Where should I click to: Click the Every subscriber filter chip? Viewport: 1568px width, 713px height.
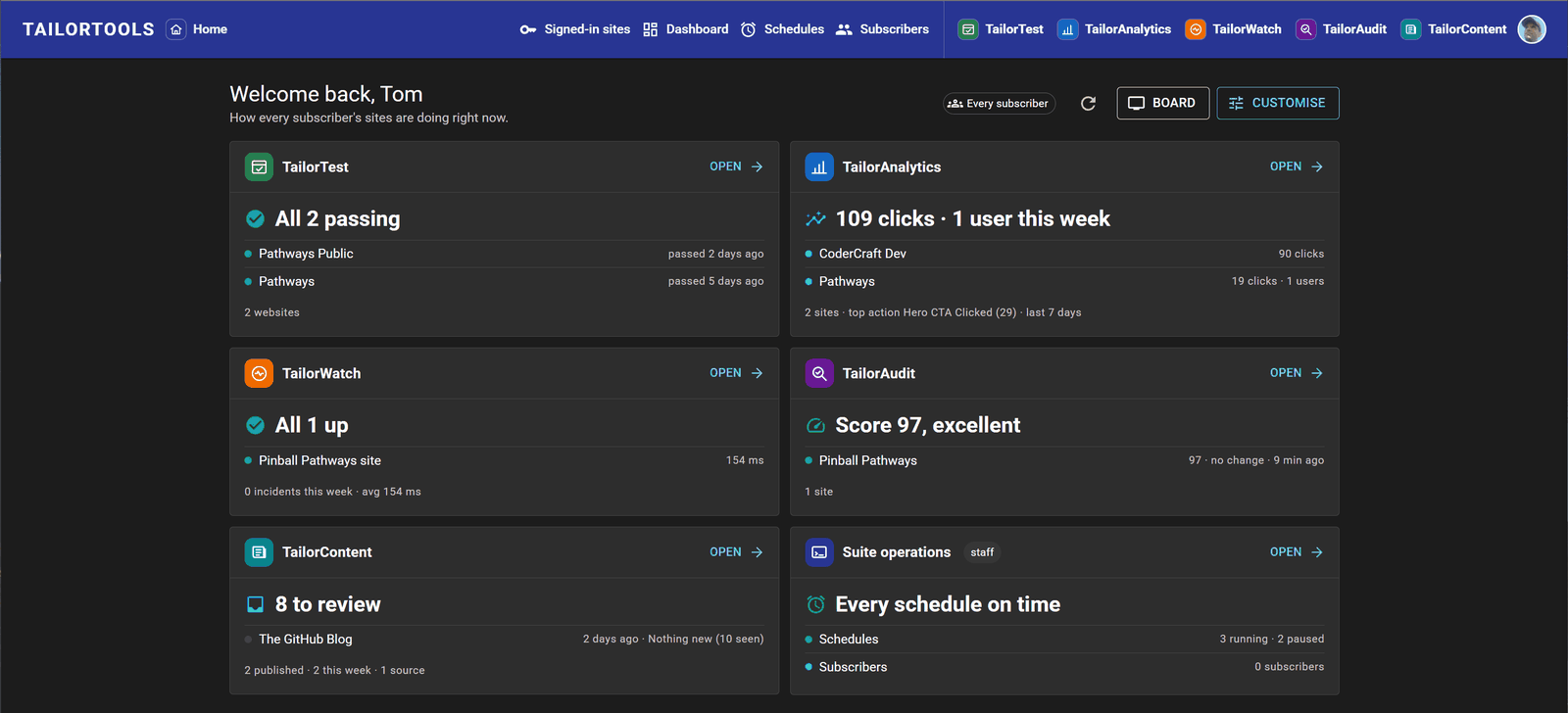[x=999, y=103]
